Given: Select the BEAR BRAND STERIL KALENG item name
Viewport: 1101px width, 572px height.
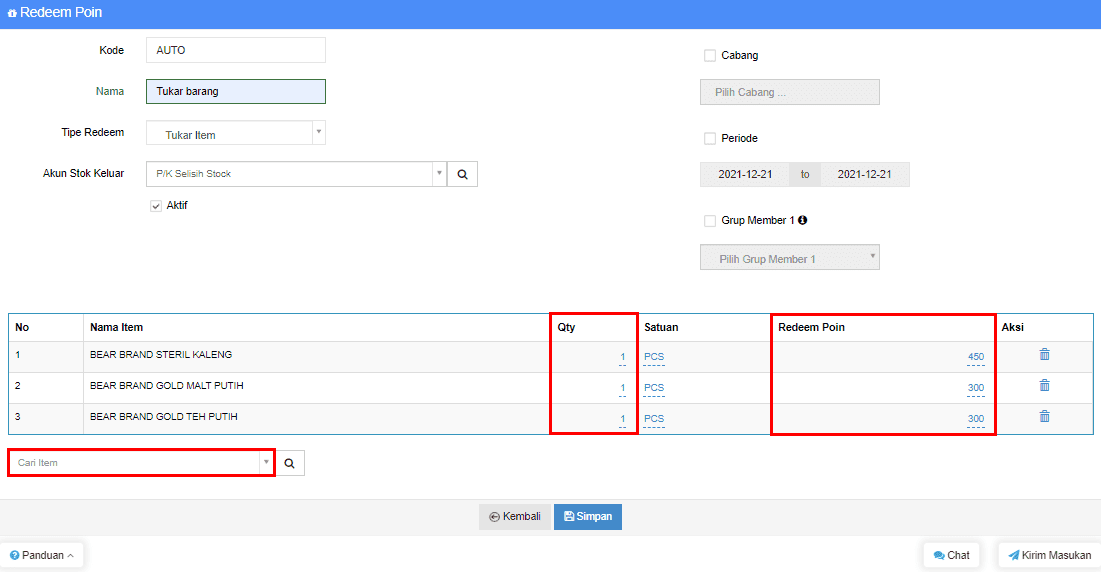Looking at the screenshot, I should coord(161,355).
